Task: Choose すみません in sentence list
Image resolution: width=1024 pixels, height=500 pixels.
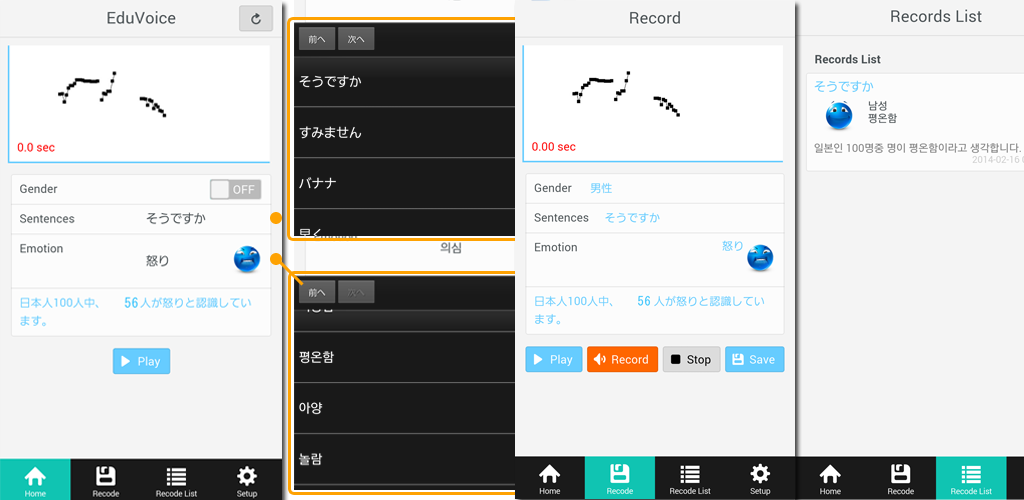Action: (x=404, y=133)
